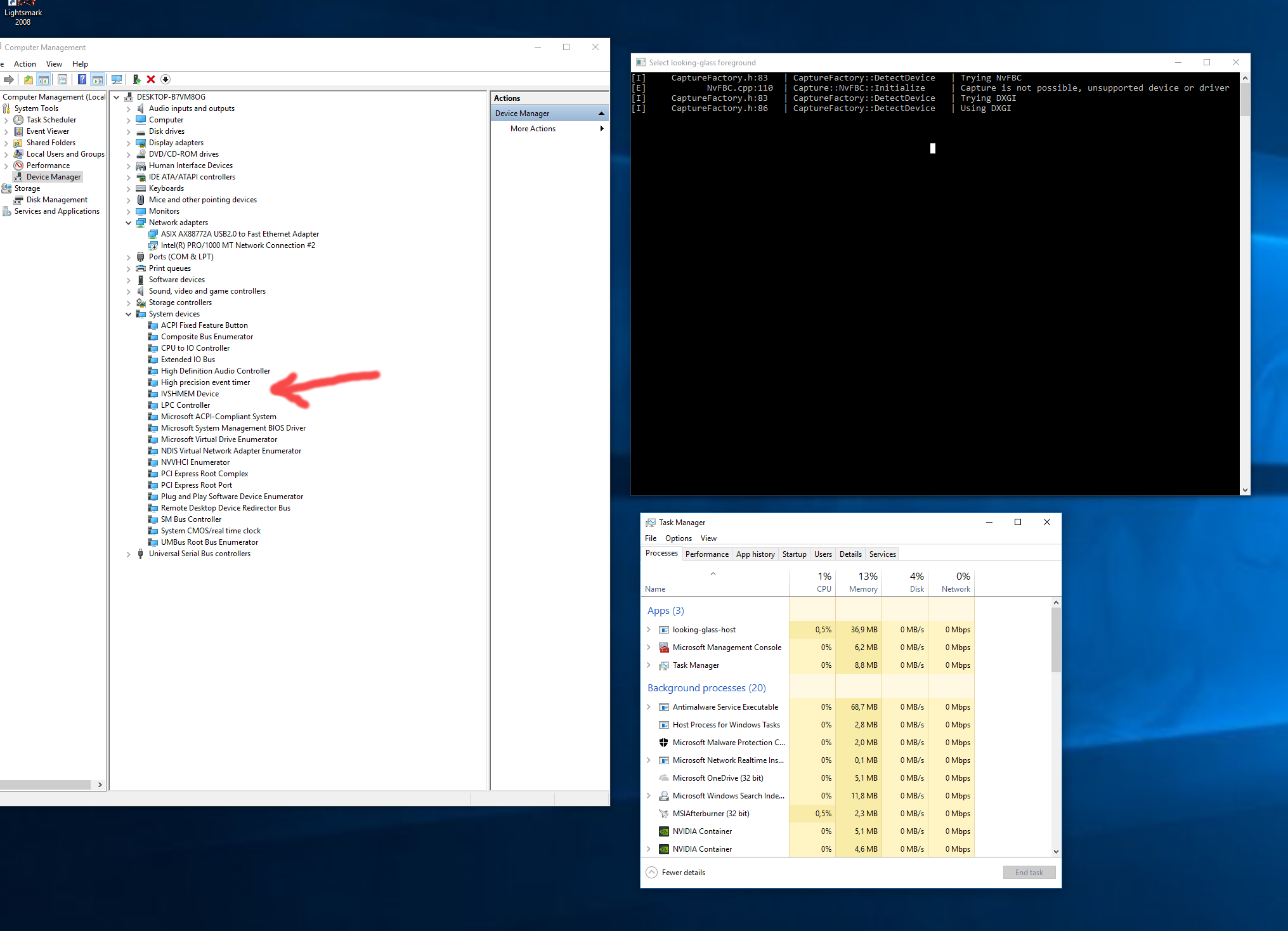Click Fewer details in Task Manager

point(683,873)
